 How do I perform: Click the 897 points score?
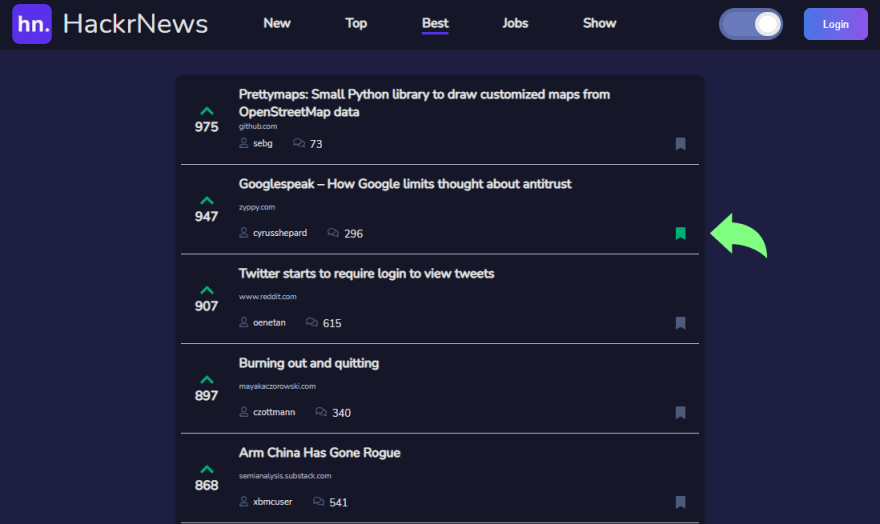coord(207,396)
